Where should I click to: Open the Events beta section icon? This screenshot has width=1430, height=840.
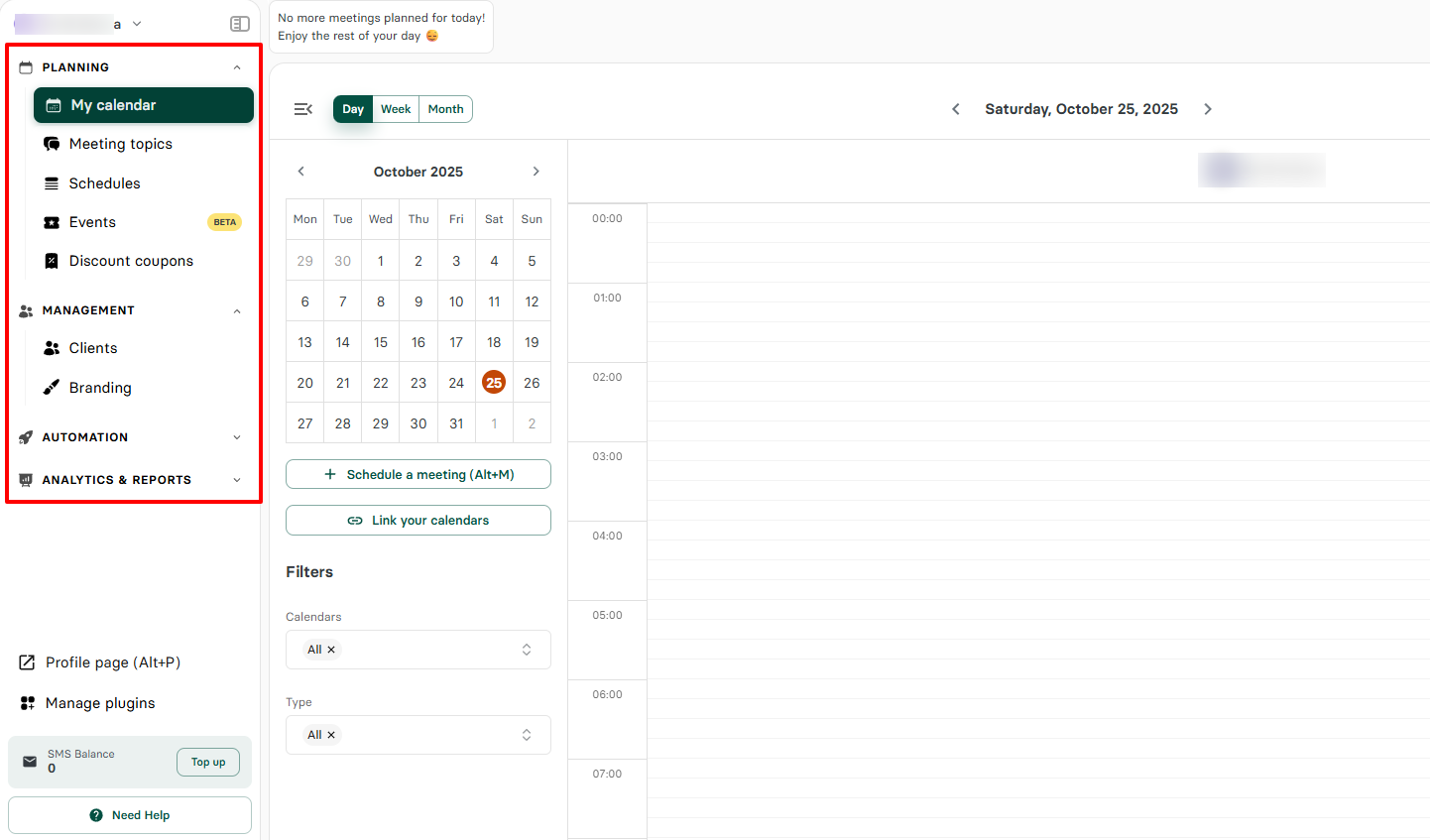[52, 221]
